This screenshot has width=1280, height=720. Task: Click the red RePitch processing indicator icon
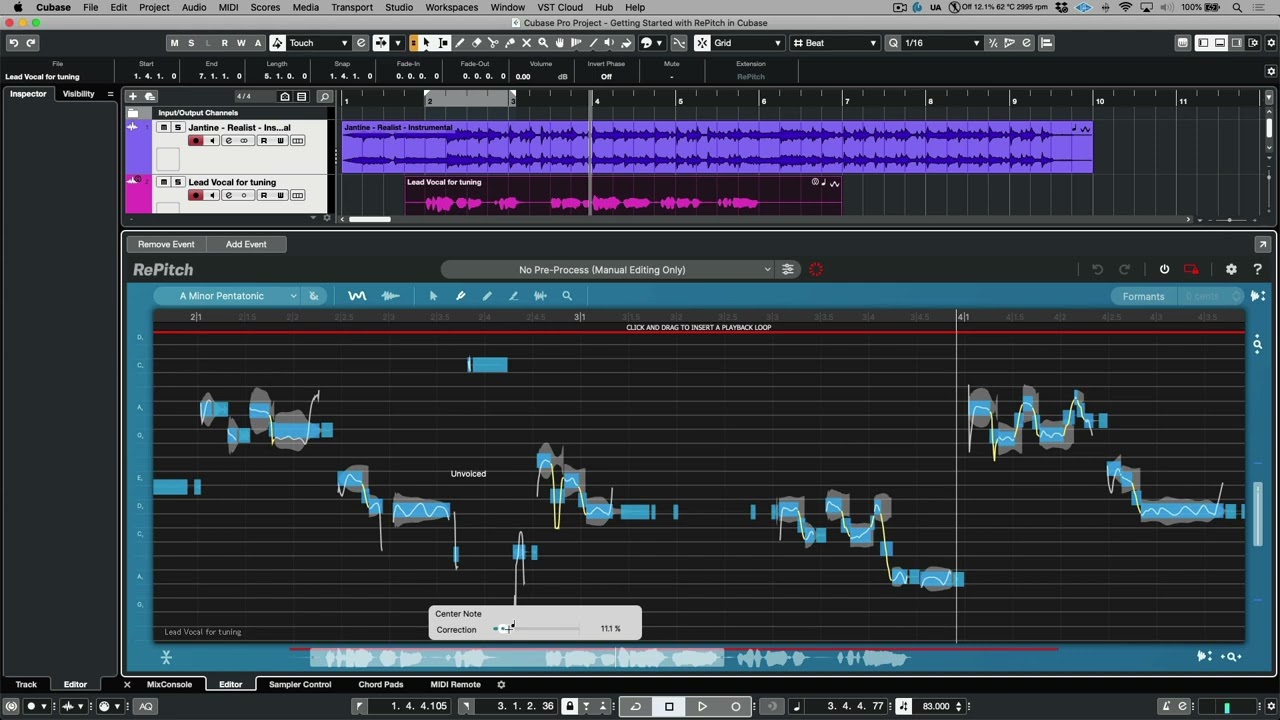816,269
